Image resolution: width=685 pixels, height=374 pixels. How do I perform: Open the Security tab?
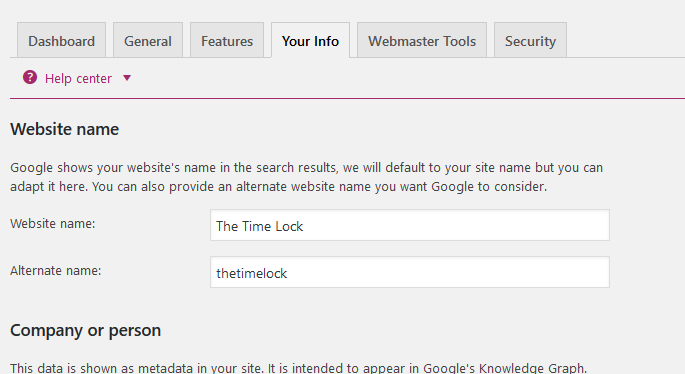pyautogui.click(x=530, y=40)
